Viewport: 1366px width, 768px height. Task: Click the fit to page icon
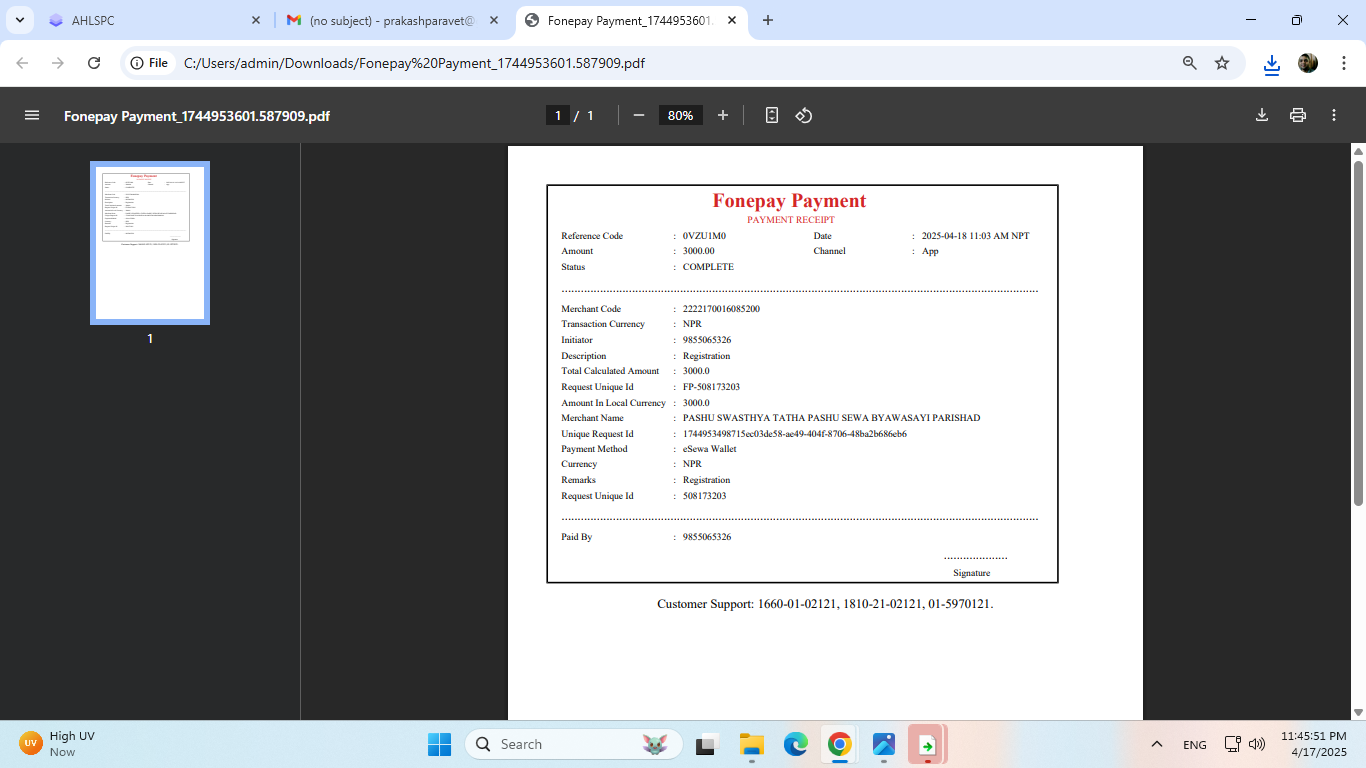pyautogui.click(x=772, y=115)
